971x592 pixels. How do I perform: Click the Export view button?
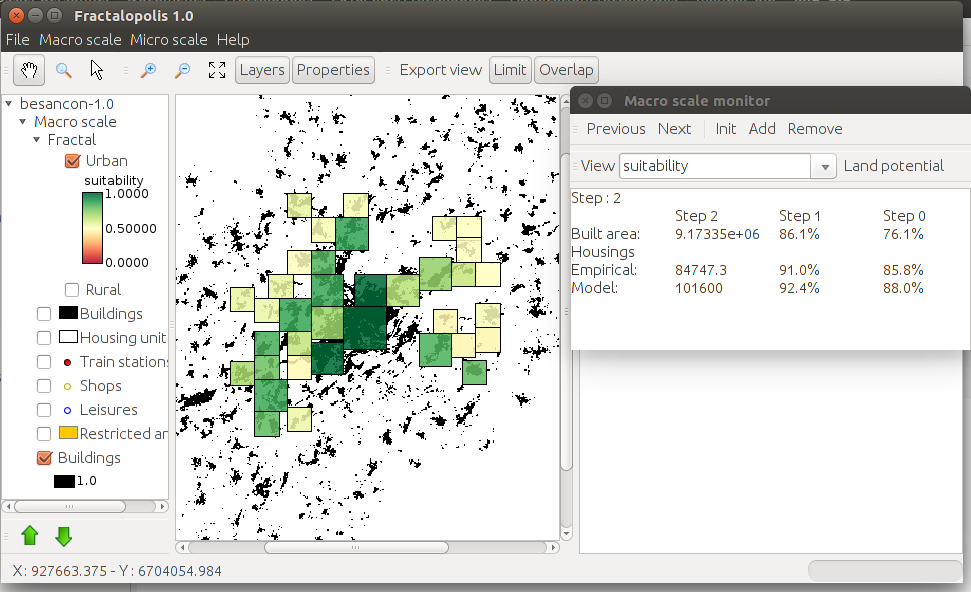(439, 70)
